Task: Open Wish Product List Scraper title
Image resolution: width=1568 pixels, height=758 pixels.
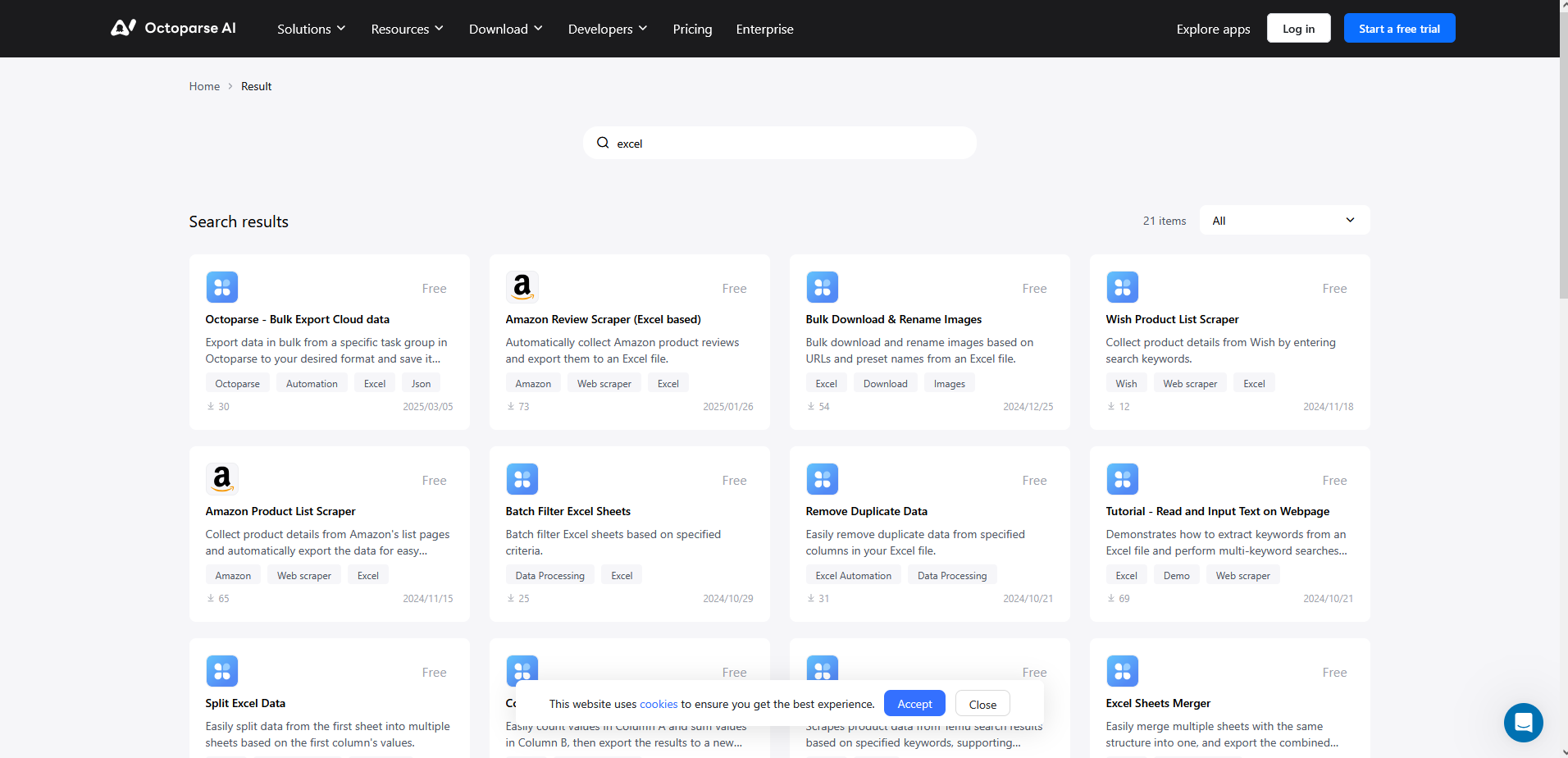Action: click(x=1172, y=319)
